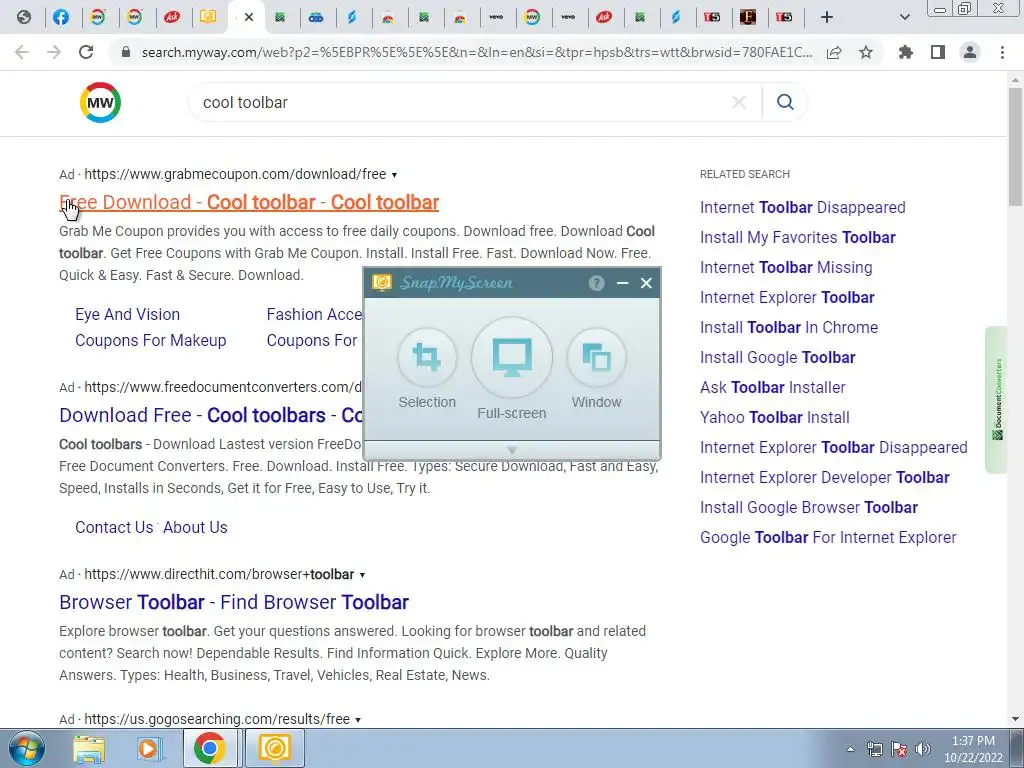Open Windows Media Player from taskbar

148,748
